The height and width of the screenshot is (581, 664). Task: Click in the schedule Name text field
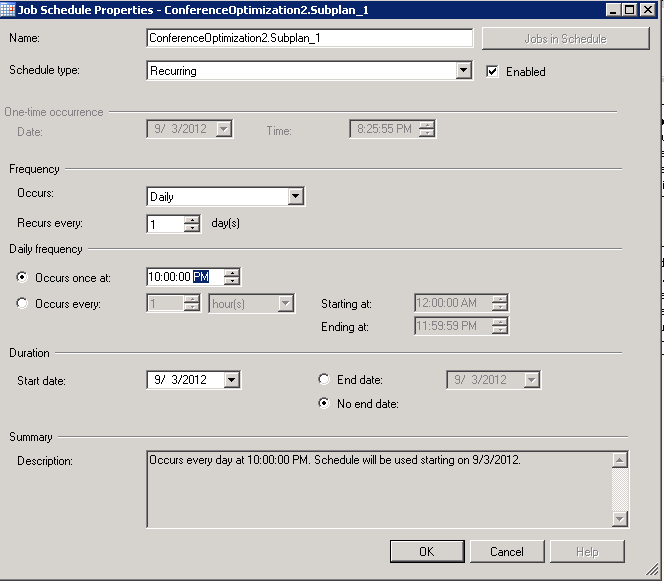[308, 38]
